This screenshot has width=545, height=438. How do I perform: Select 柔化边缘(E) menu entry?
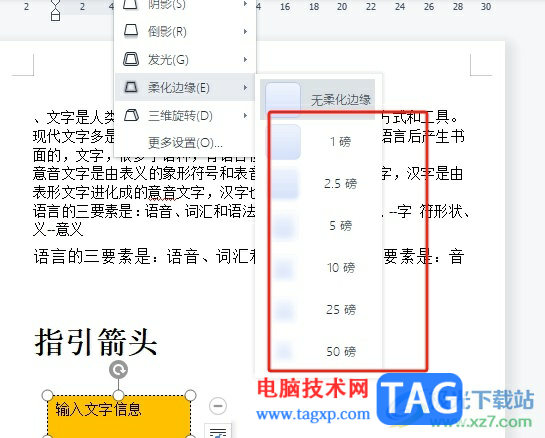pos(185,87)
